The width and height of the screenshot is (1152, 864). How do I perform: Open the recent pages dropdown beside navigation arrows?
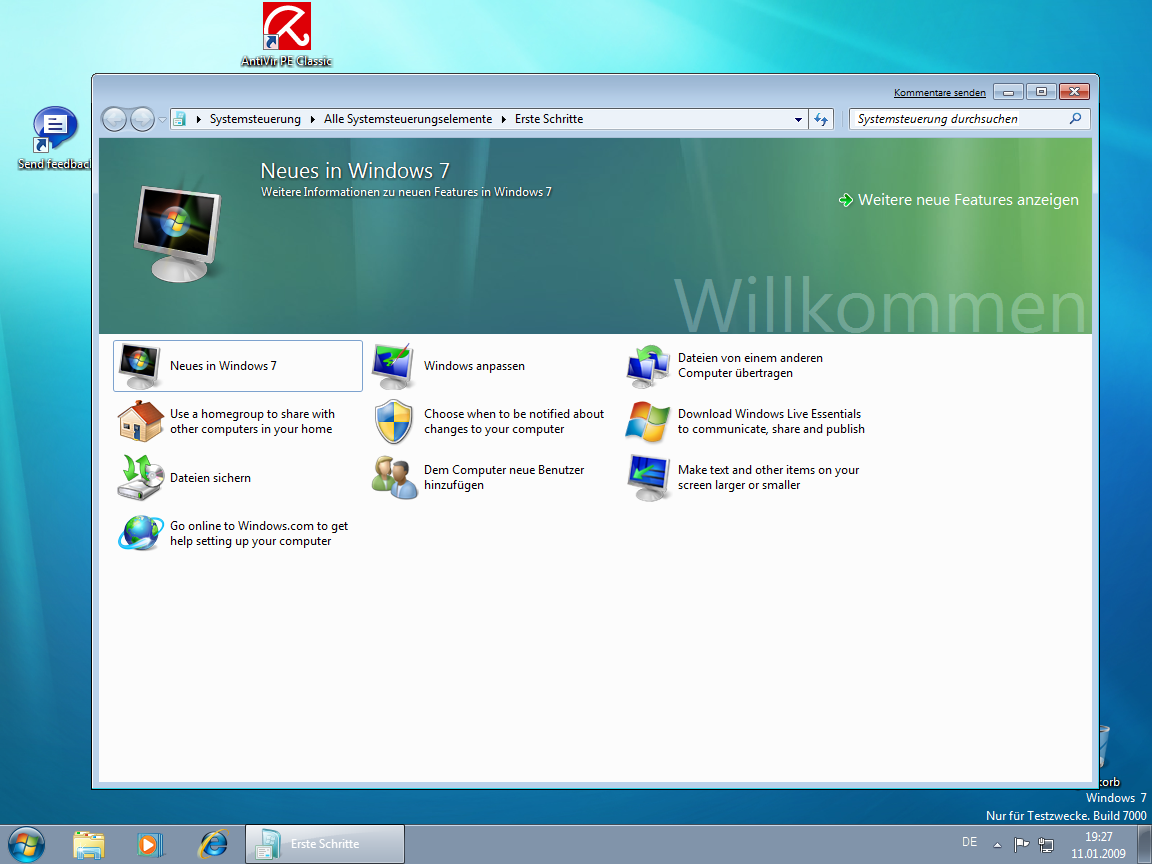(x=162, y=120)
